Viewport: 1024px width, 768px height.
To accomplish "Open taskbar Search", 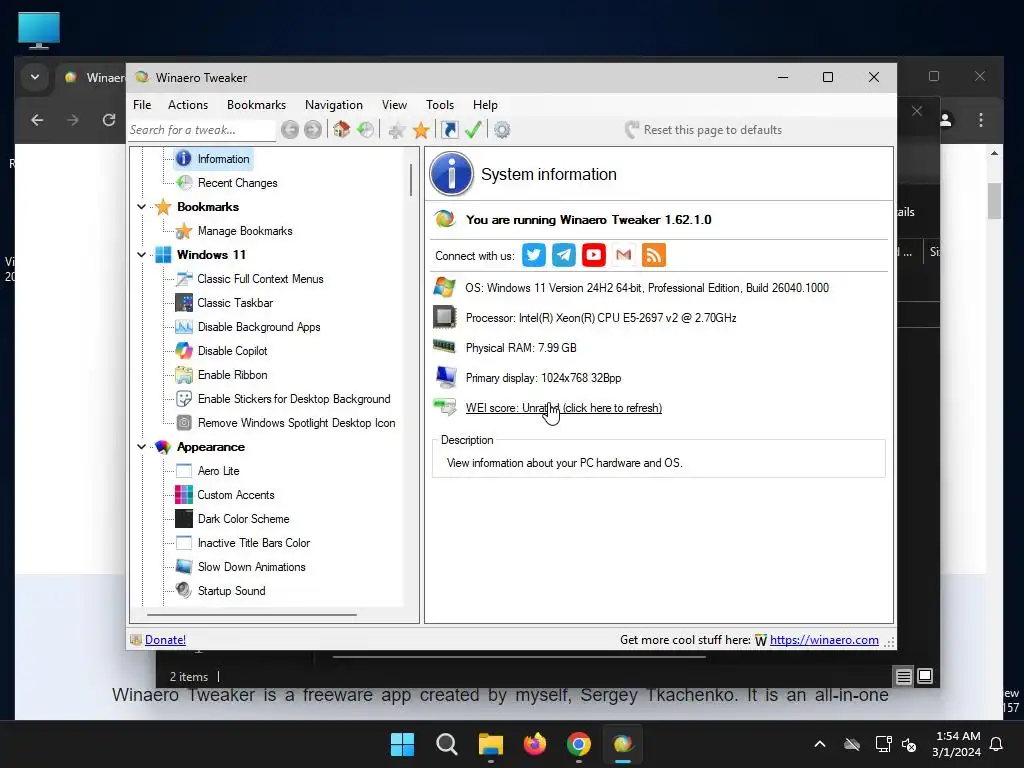I will click(447, 744).
